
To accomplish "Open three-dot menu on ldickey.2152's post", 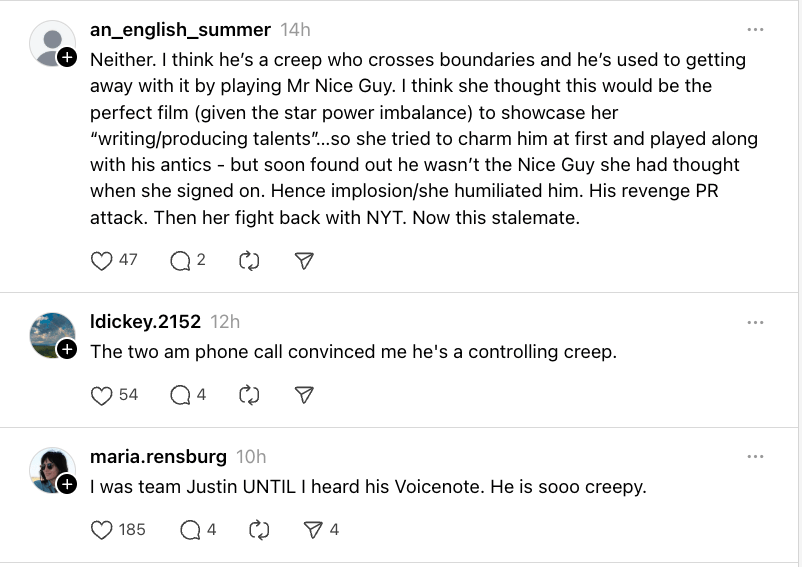I will (755, 322).
